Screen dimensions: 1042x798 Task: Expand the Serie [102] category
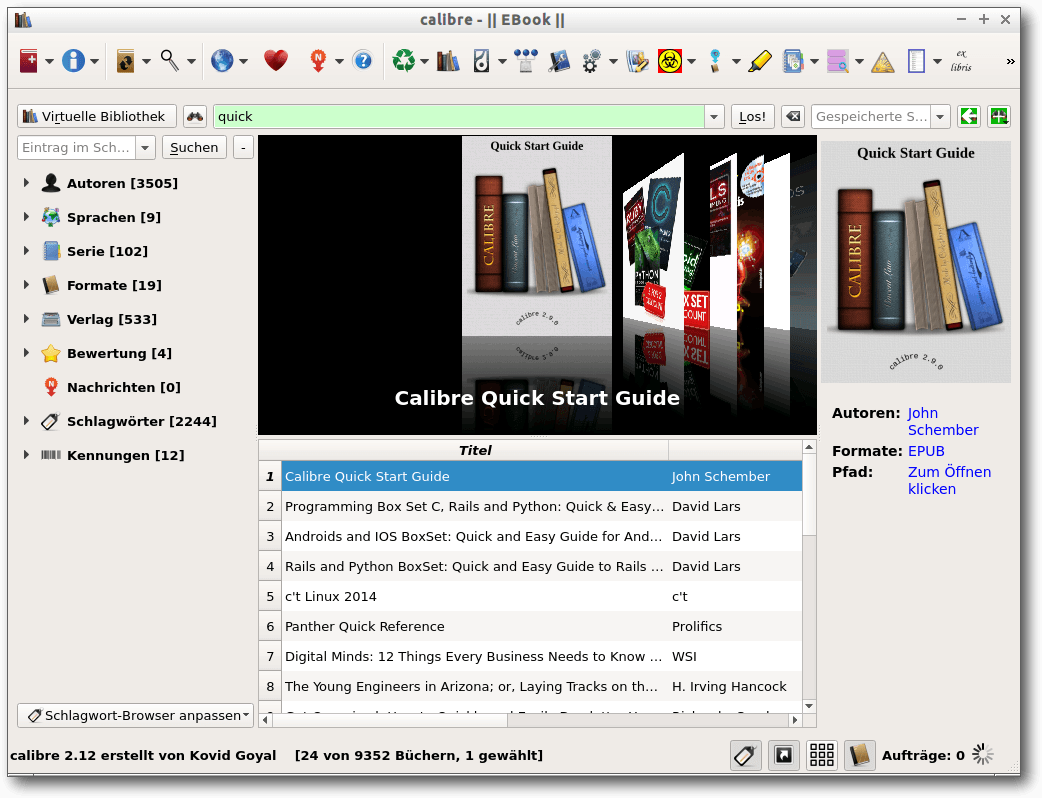coord(27,250)
